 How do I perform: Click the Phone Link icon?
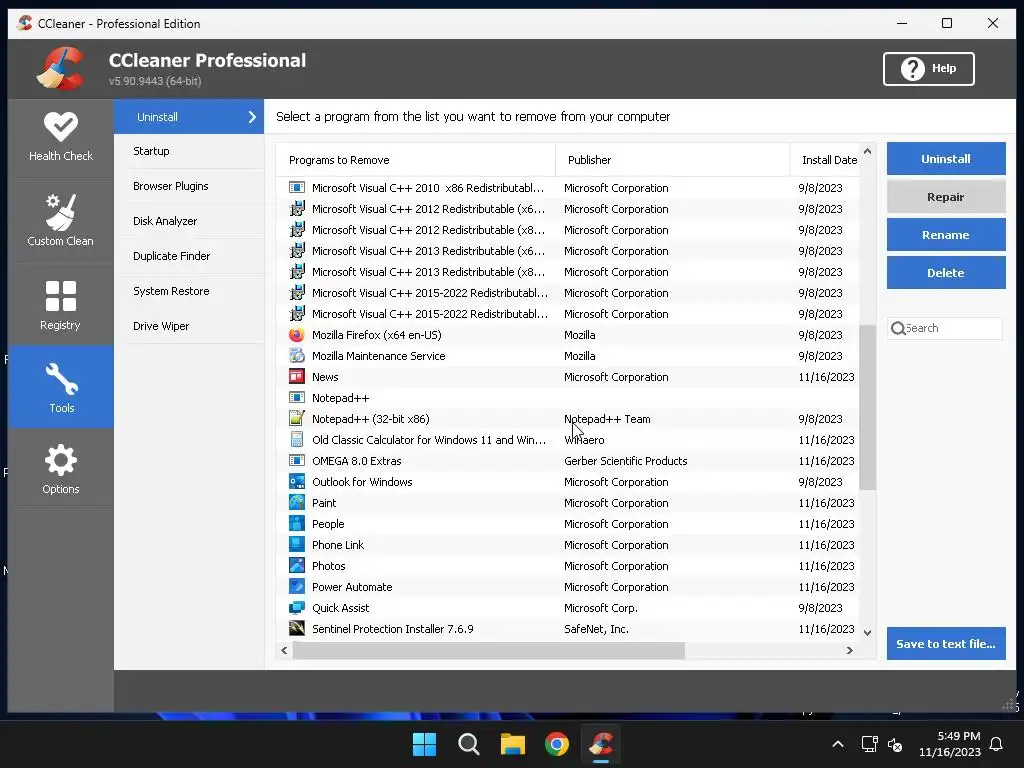[296, 545]
